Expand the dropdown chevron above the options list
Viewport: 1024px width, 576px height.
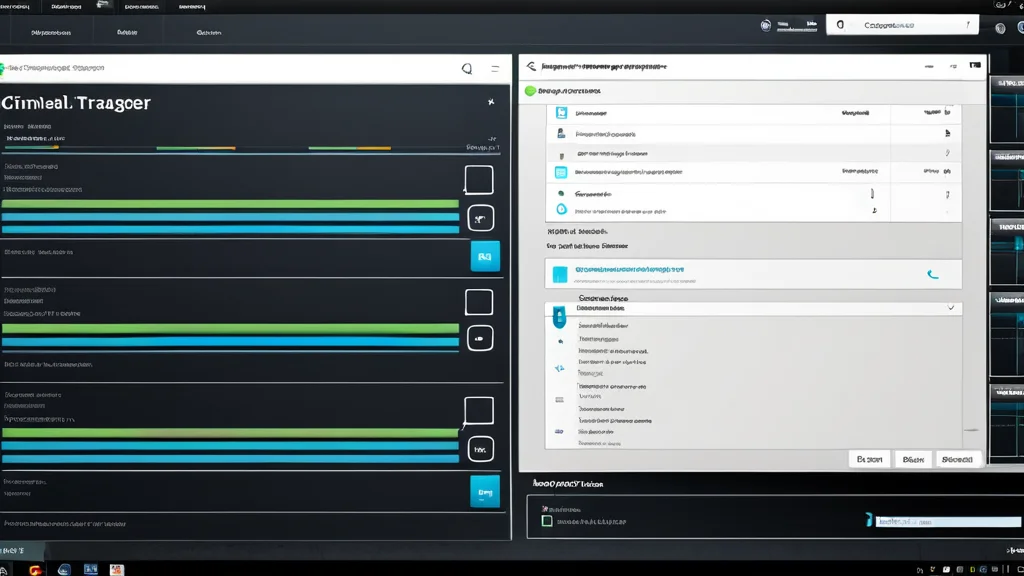coord(951,308)
